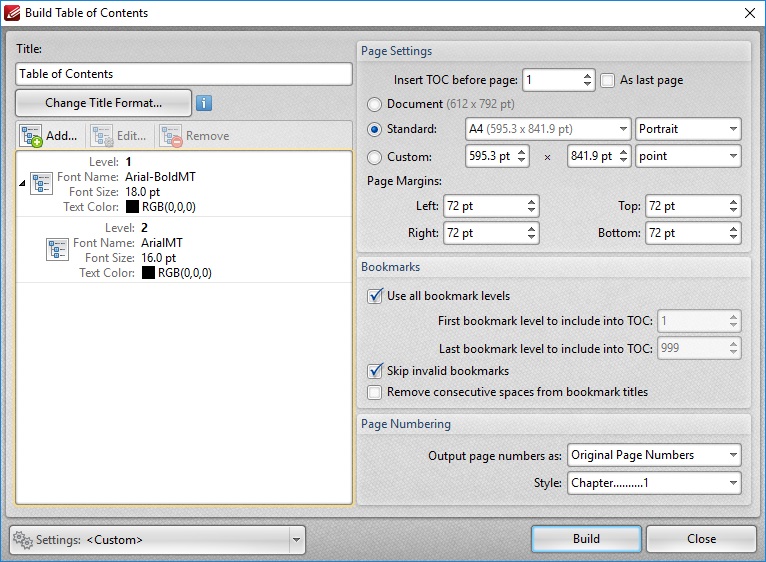Click the Add level icon with green plus
Image resolution: width=766 pixels, height=562 pixels.
31,136
